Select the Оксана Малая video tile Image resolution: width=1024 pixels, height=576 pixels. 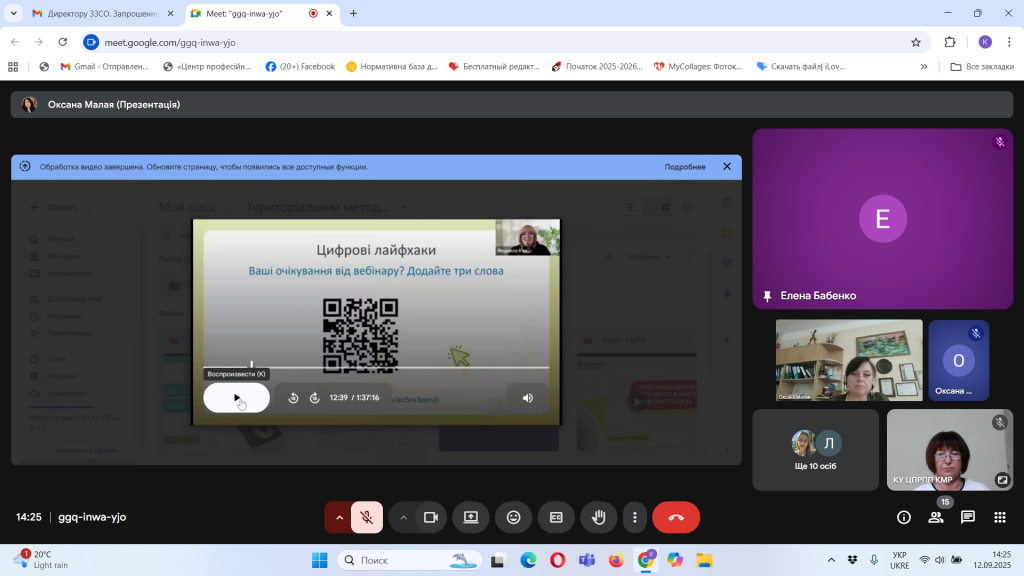click(849, 360)
